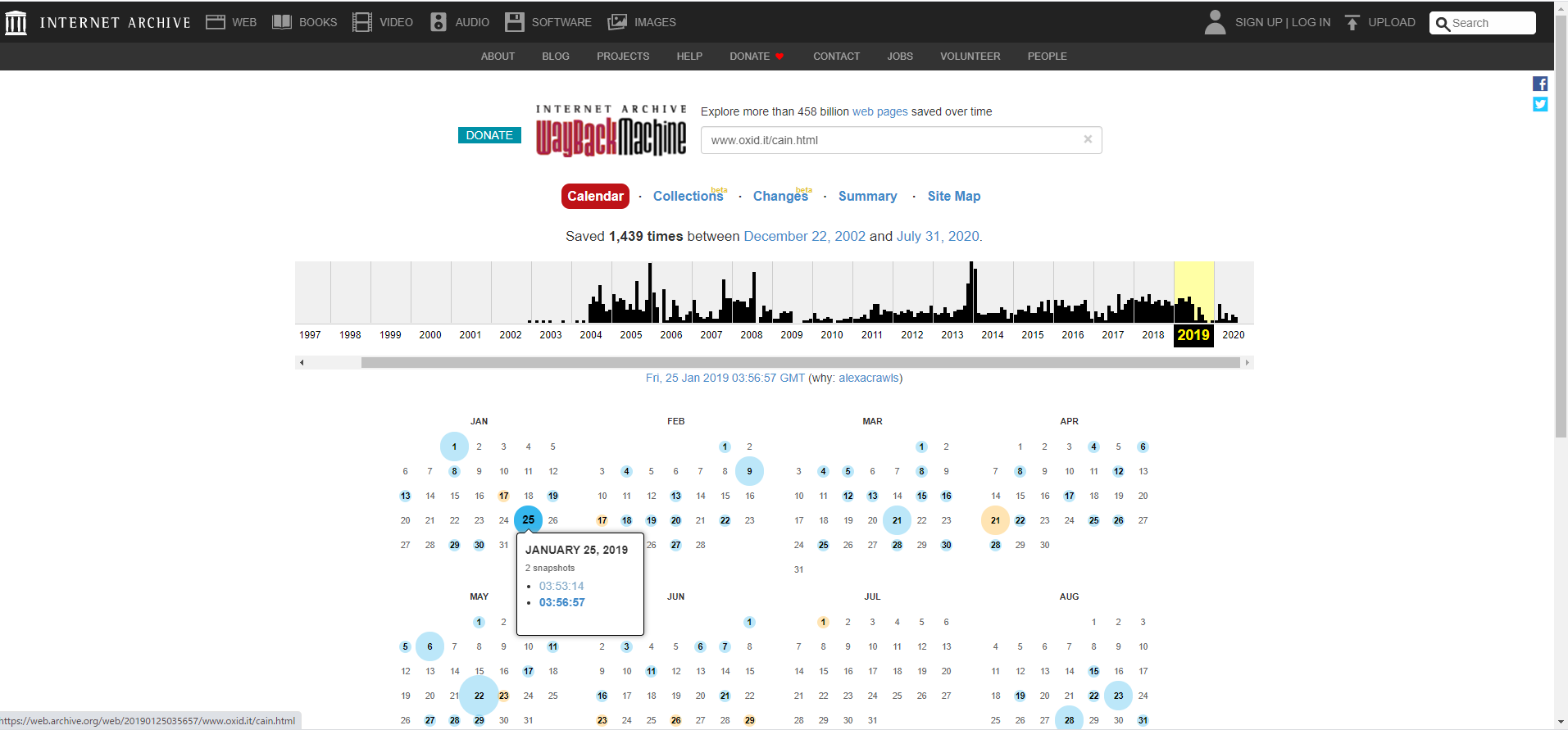Open the 03:53:14 snapshot link
Viewport: 1568px width, 730px height.
tap(561, 586)
